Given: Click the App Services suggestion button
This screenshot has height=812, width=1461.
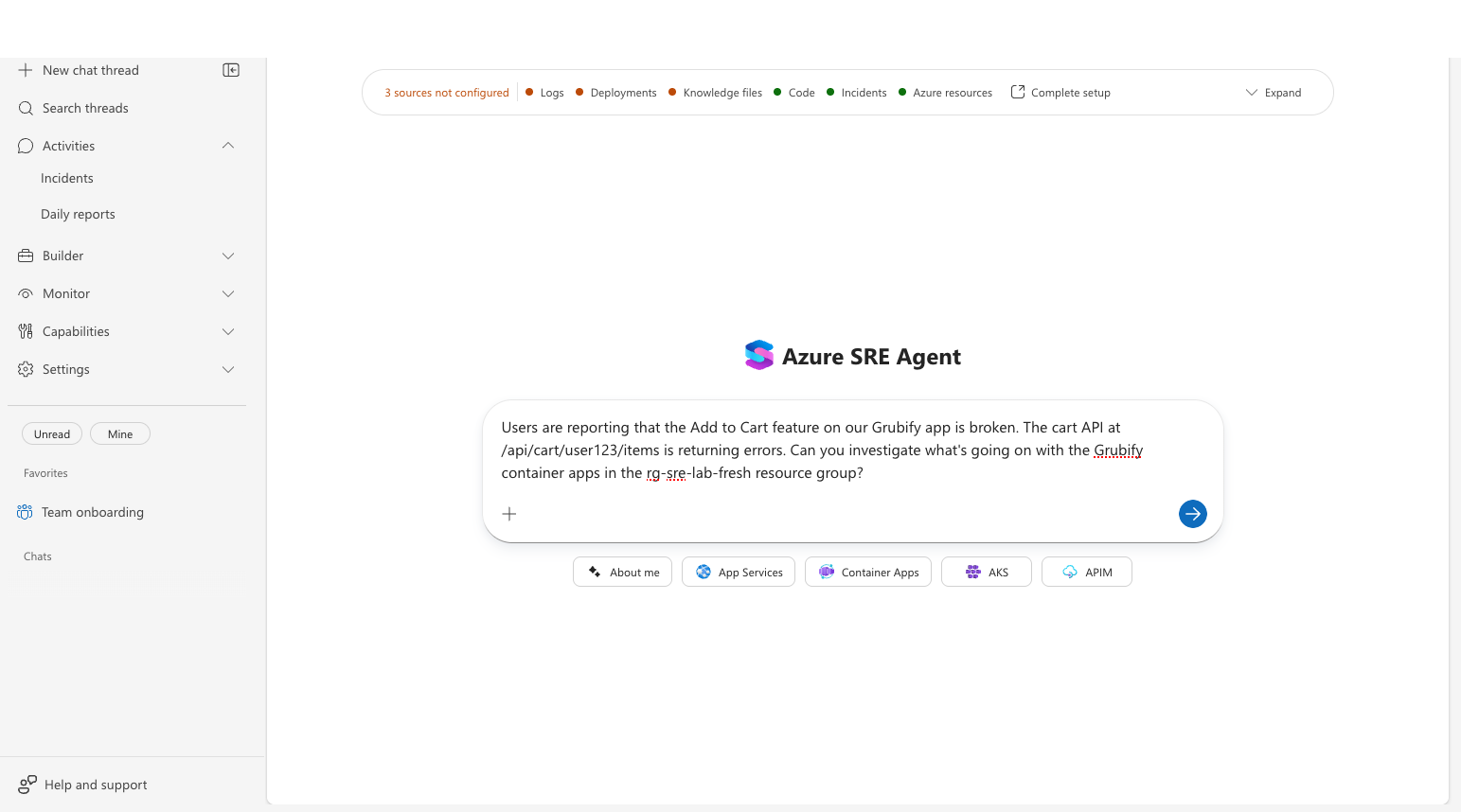Looking at the screenshot, I should (739, 572).
